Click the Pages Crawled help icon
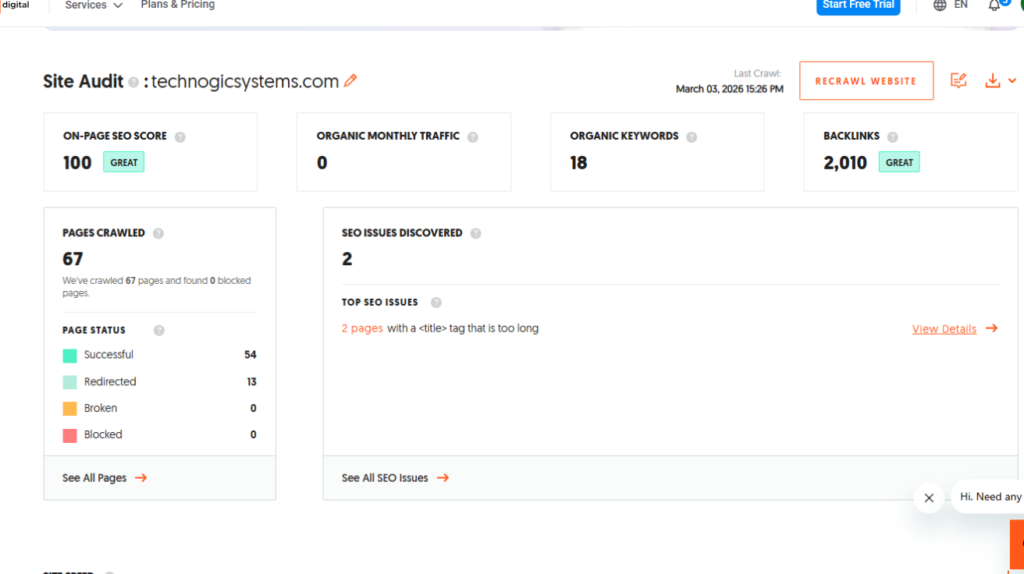Screen dimensions: 1024x574 tap(158, 233)
